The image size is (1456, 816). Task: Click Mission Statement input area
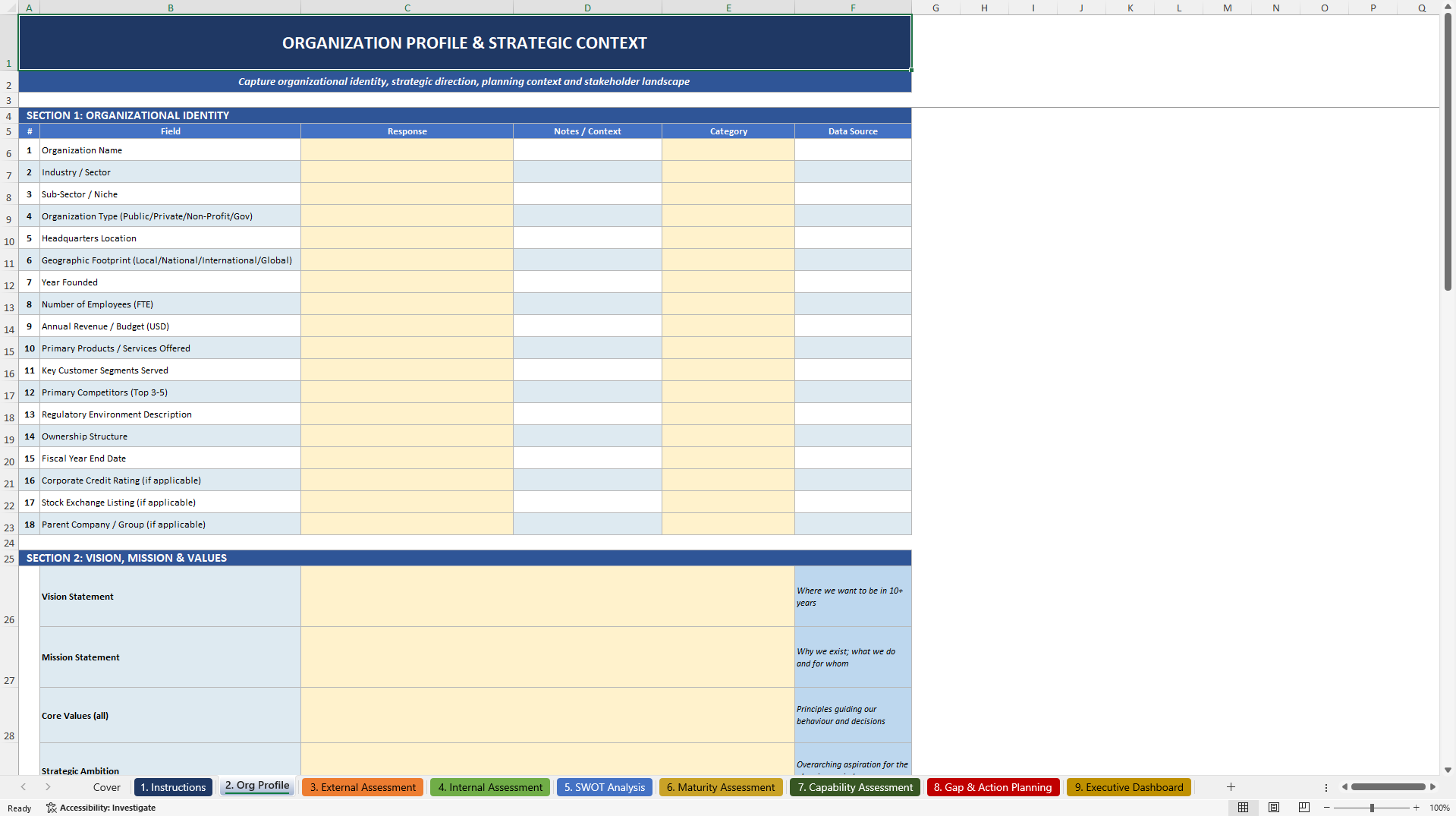pyautogui.click(x=547, y=657)
